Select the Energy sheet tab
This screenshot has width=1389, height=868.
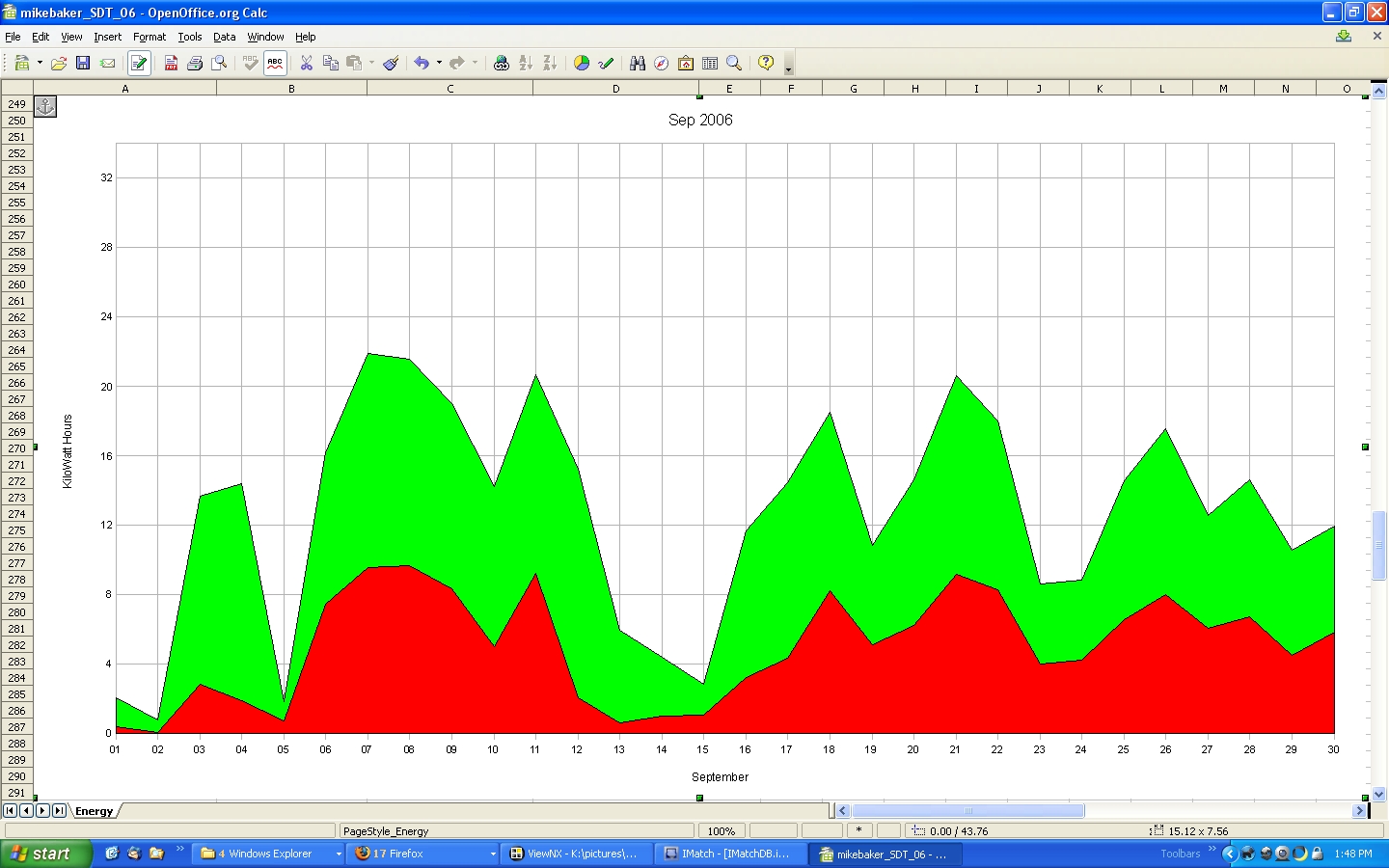(x=95, y=811)
